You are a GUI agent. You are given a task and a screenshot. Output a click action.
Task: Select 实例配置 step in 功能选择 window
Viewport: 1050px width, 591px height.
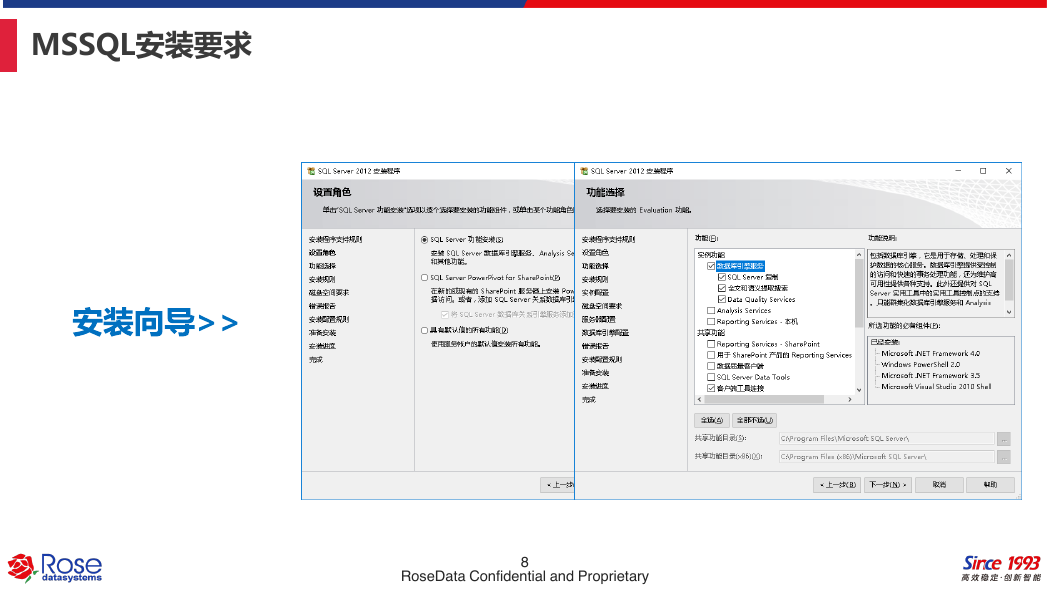[595, 293]
